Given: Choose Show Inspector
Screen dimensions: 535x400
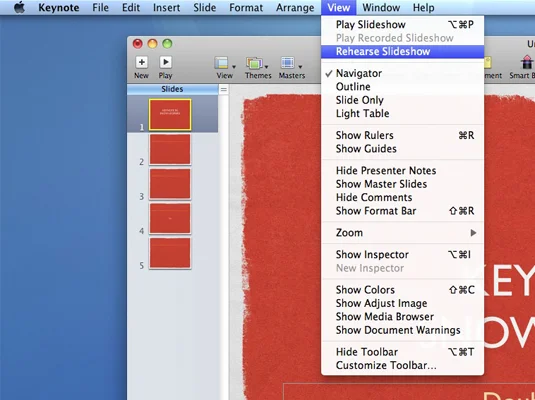Looking at the screenshot, I should (403, 255).
